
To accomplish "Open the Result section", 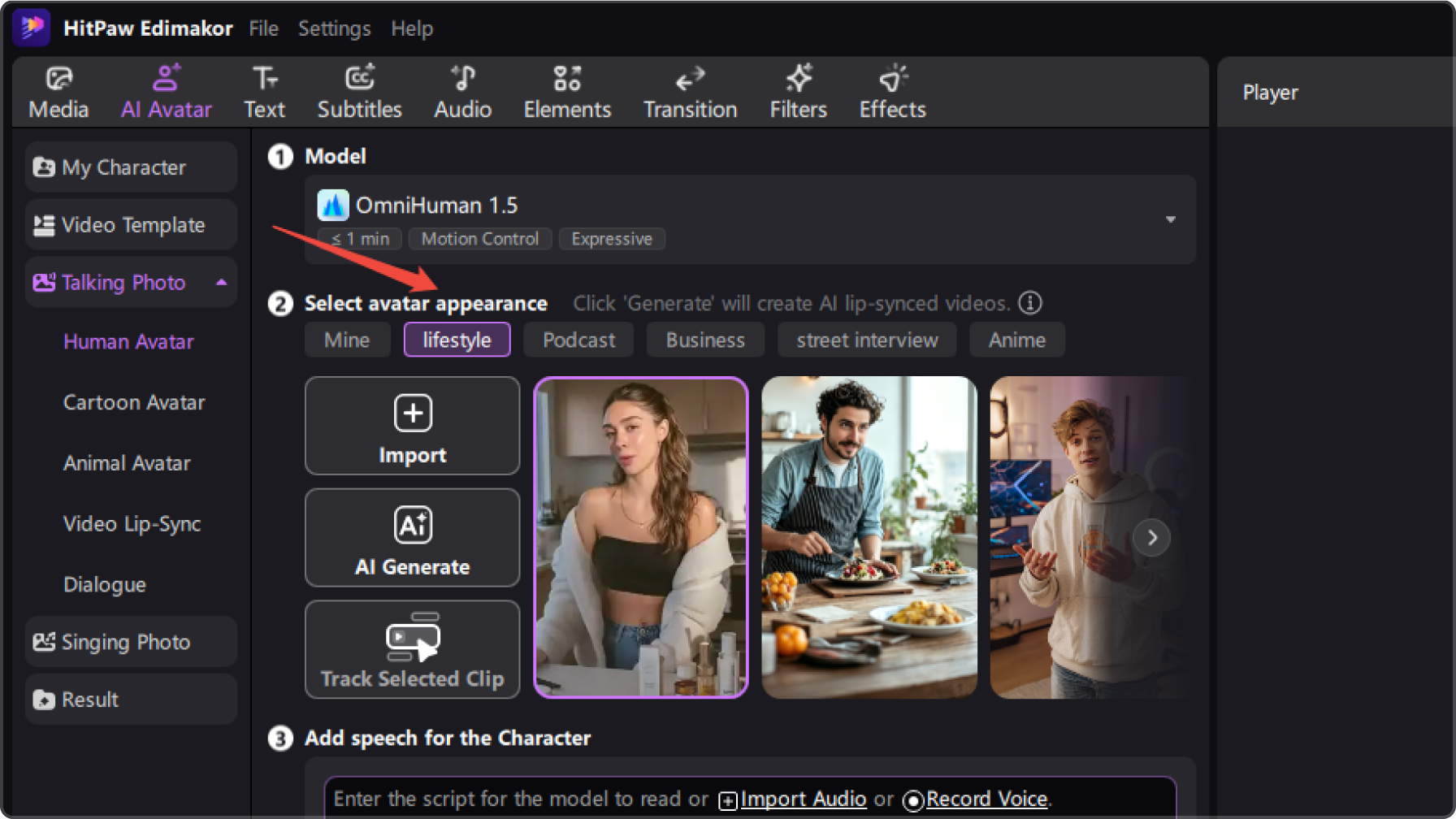I will coord(131,700).
